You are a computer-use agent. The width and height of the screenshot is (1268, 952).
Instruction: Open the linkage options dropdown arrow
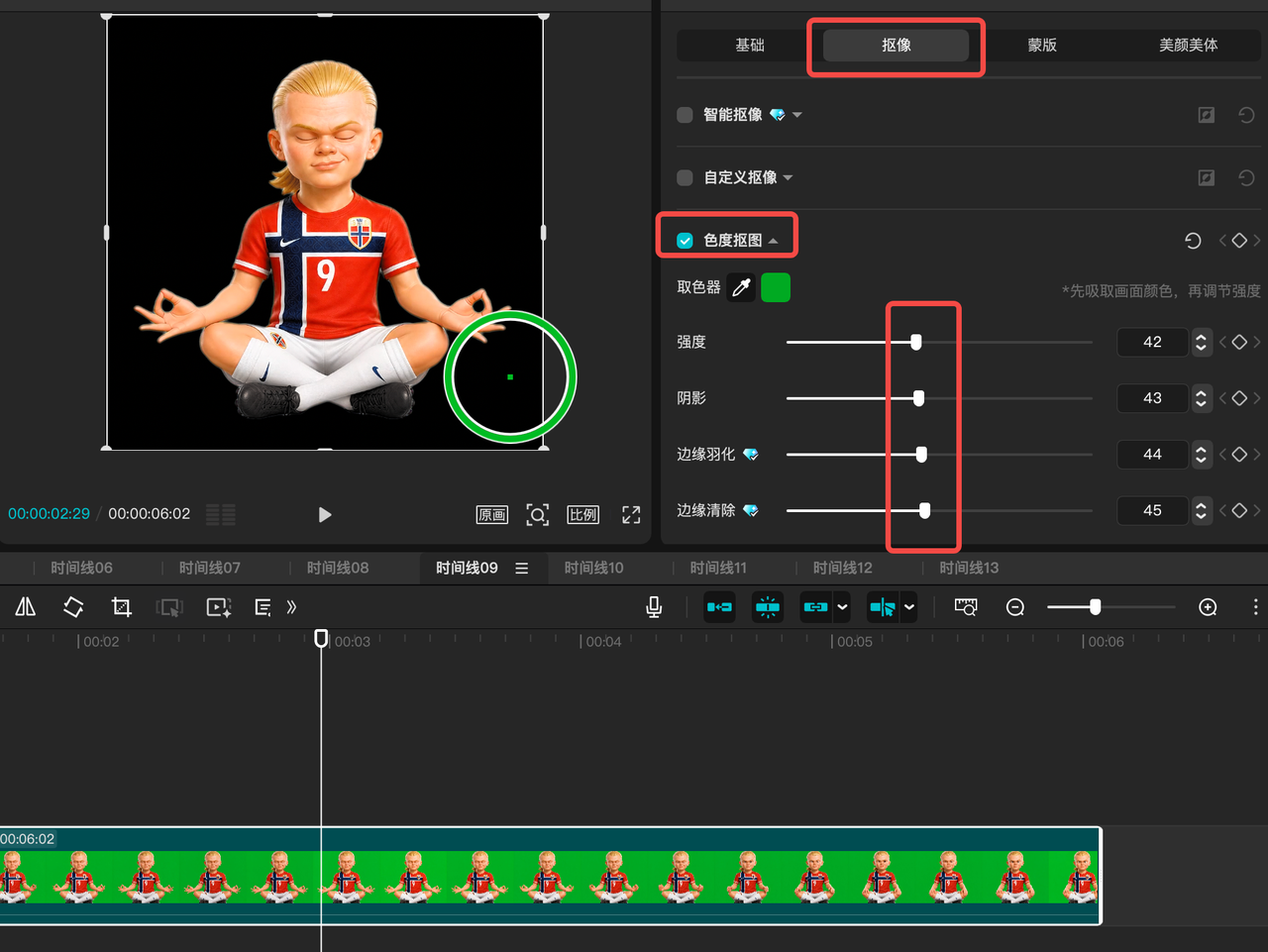tap(842, 607)
